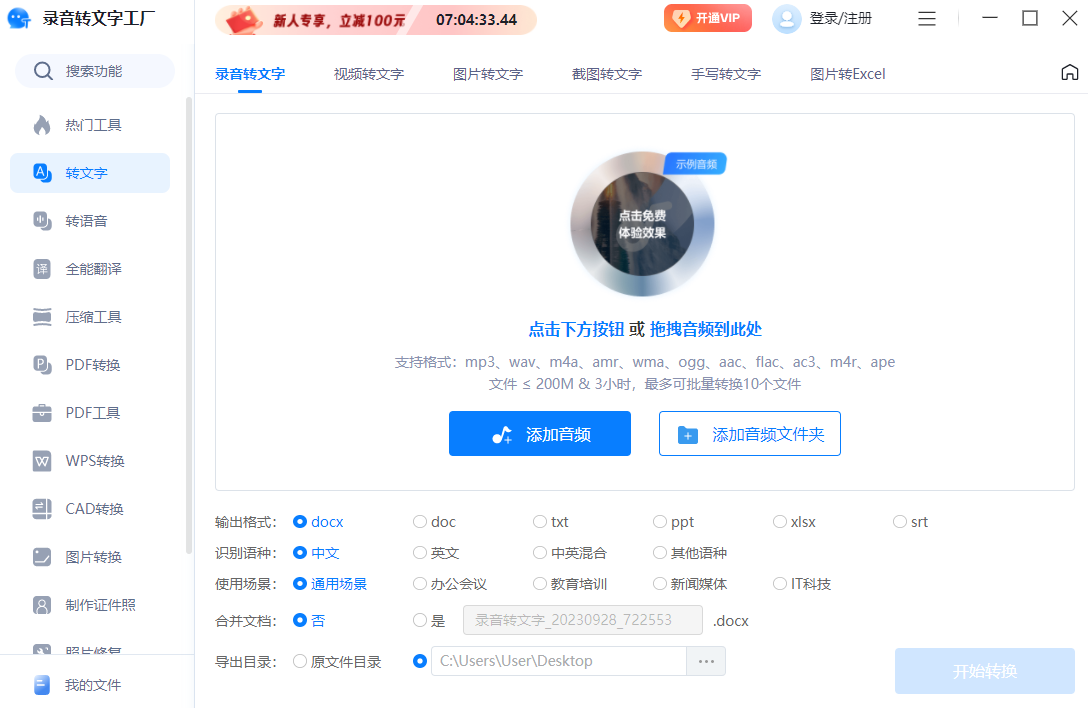The height and width of the screenshot is (708, 1088).
Task: Choose 英文 as recognition language
Action: click(x=420, y=553)
